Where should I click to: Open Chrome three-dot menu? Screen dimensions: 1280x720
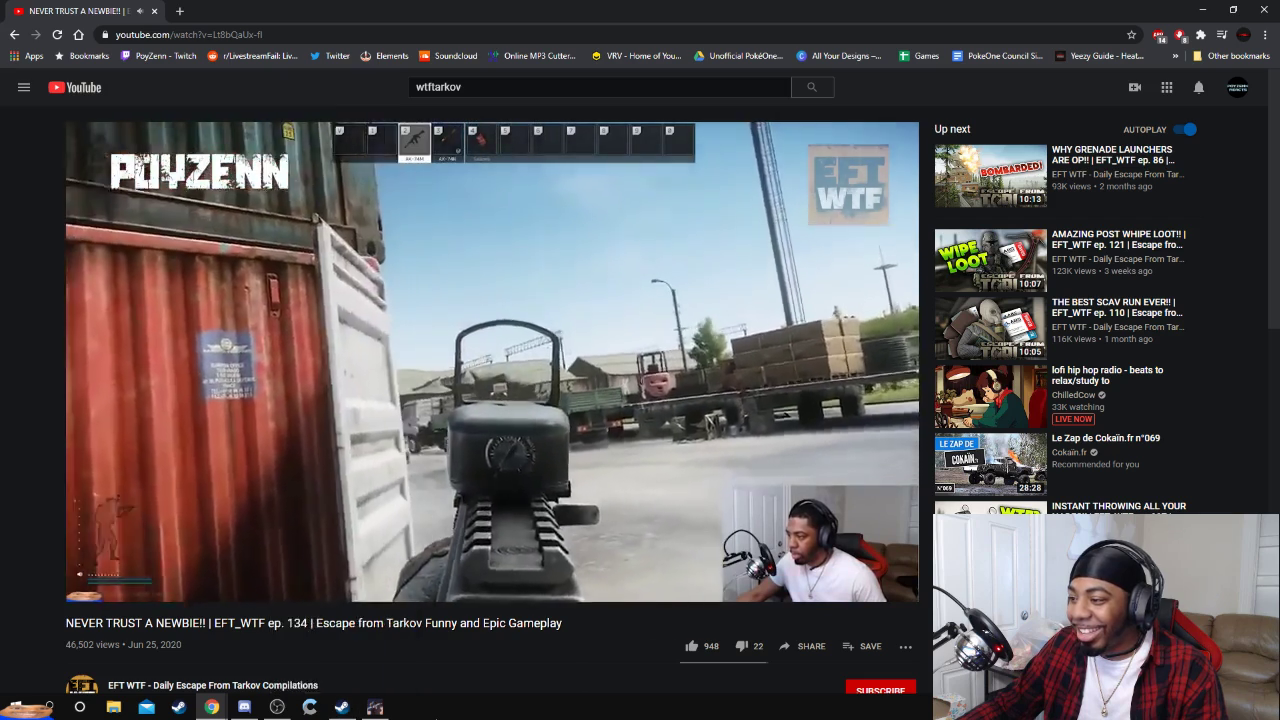tap(1265, 34)
